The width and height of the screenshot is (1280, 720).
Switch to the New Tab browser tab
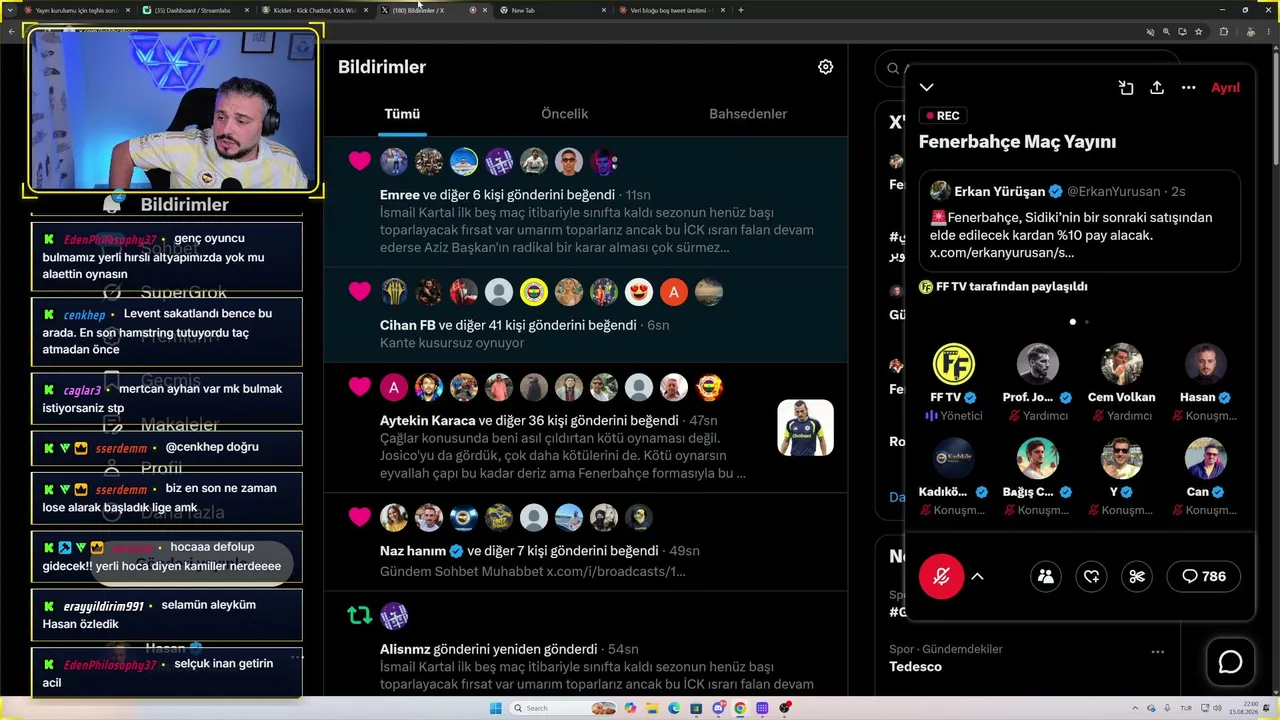(x=552, y=10)
